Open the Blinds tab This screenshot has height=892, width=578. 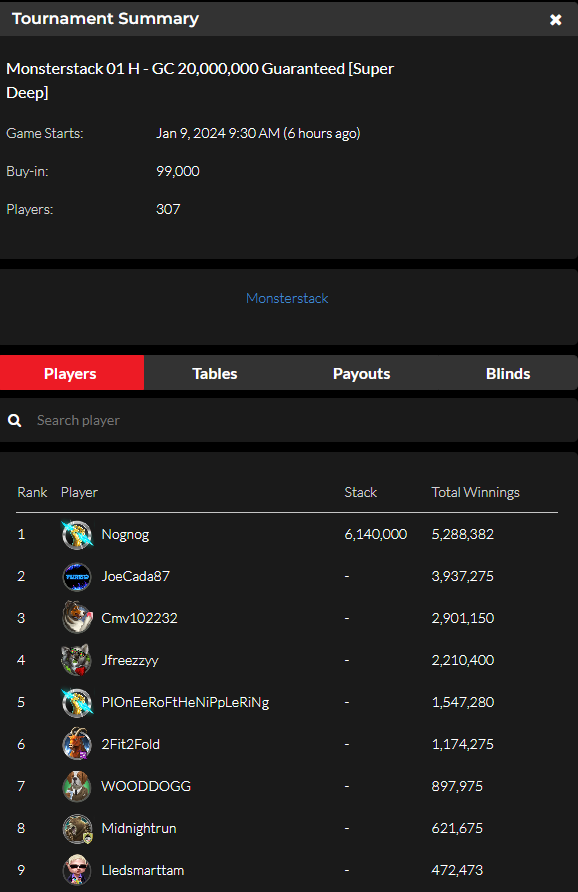(x=508, y=374)
